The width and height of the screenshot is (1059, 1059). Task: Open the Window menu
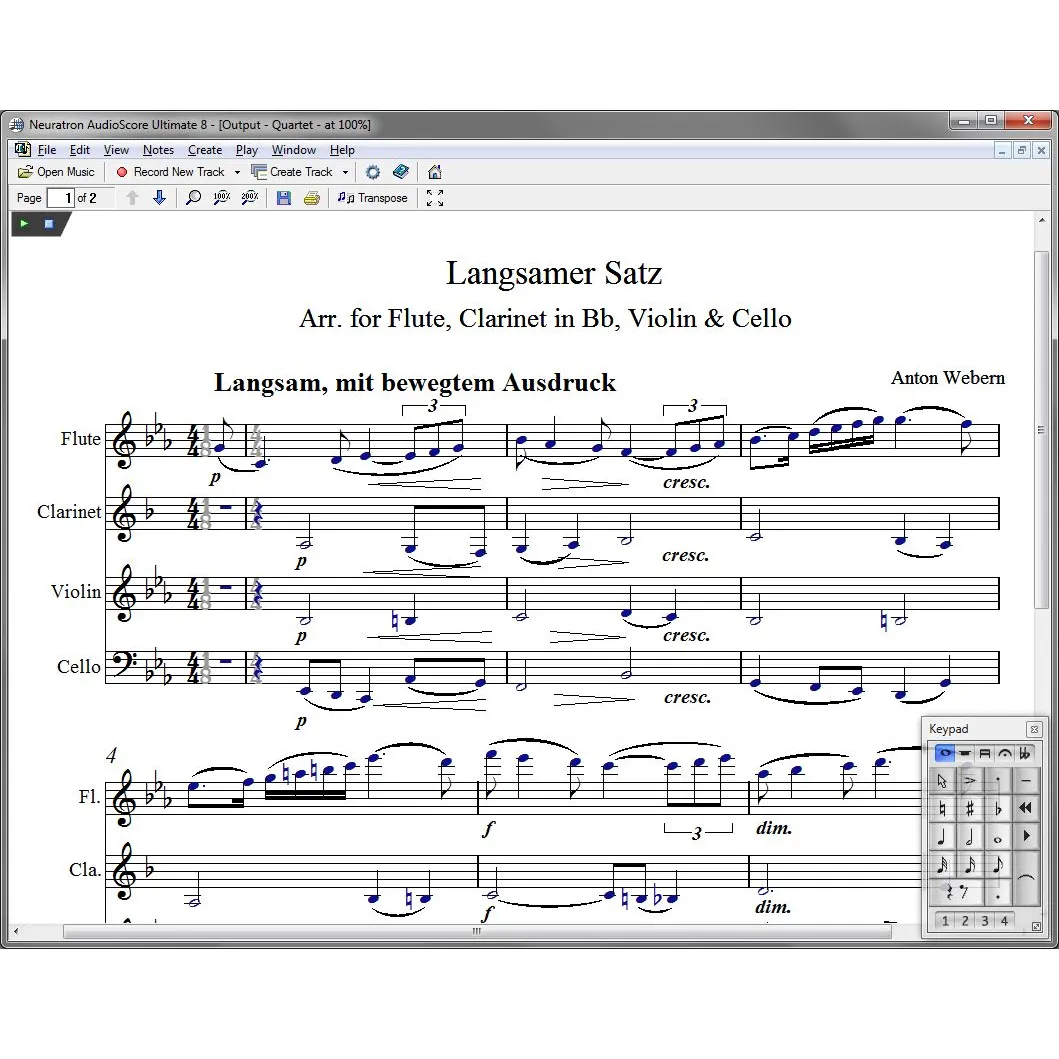click(x=294, y=150)
